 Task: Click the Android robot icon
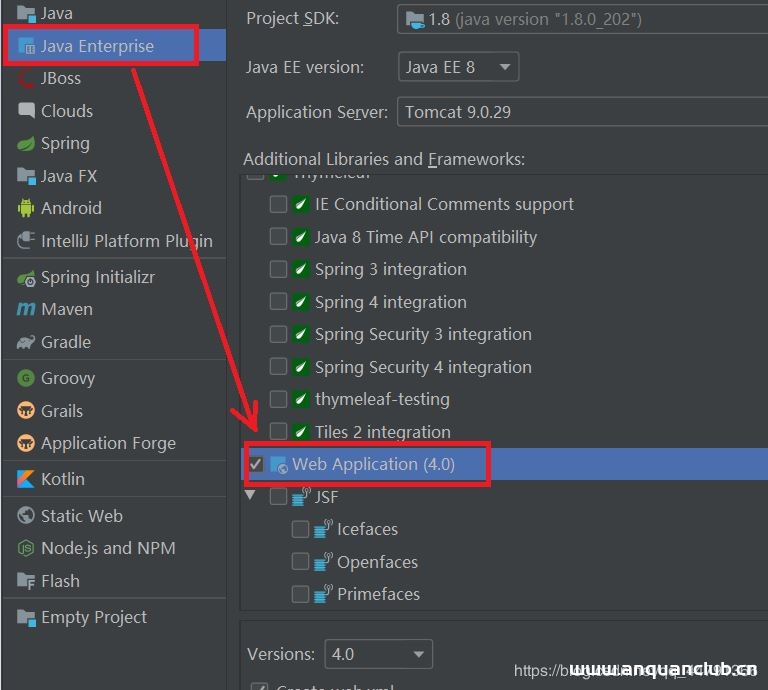coord(26,209)
